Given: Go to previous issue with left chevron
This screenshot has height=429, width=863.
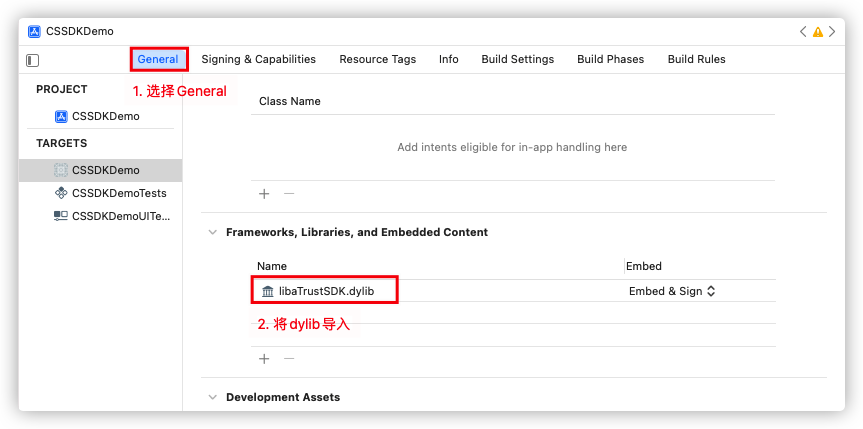Looking at the screenshot, I should (803, 32).
